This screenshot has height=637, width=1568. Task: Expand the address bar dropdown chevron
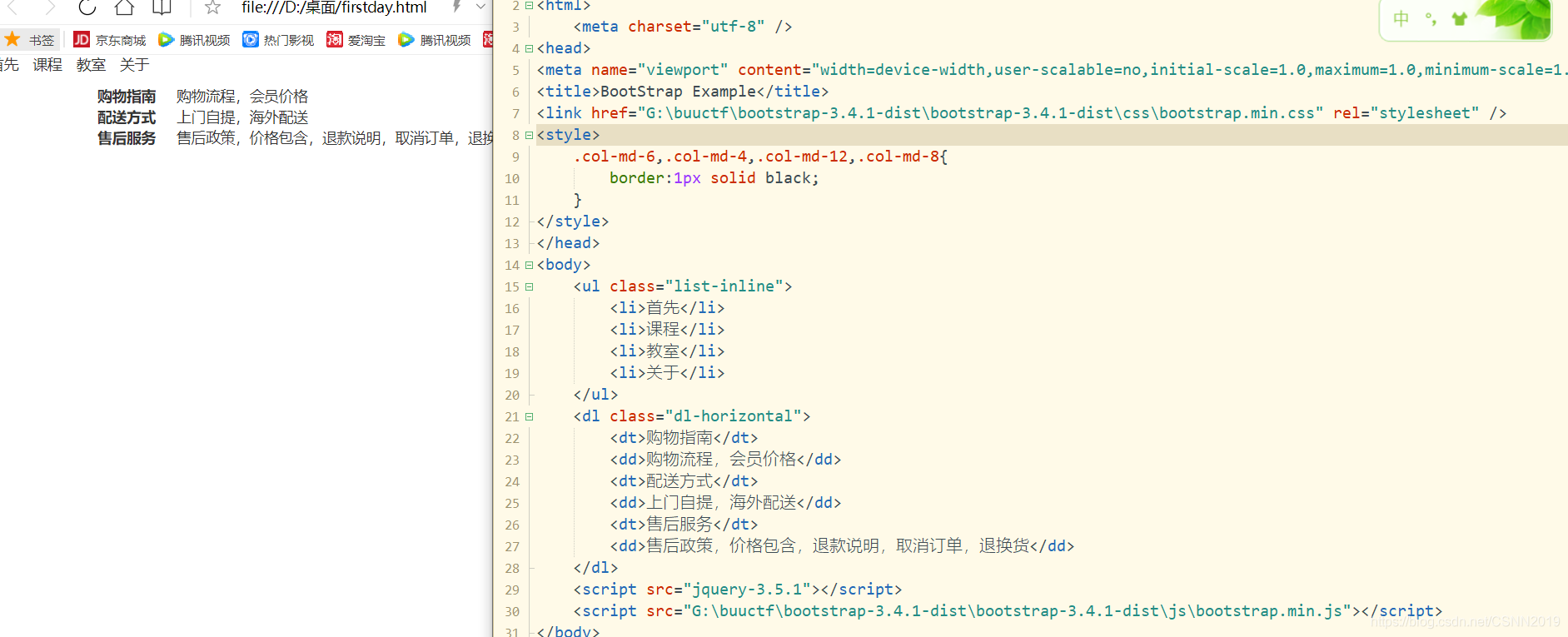click(x=480, y=7)
